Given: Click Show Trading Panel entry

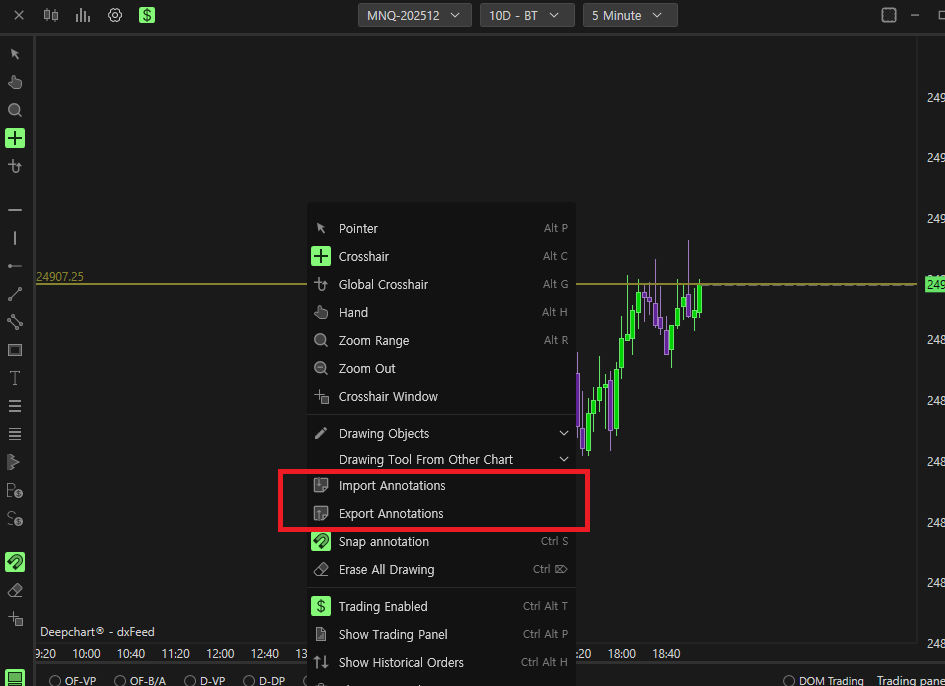Looking at the screenshot, I should pos(441,634).
